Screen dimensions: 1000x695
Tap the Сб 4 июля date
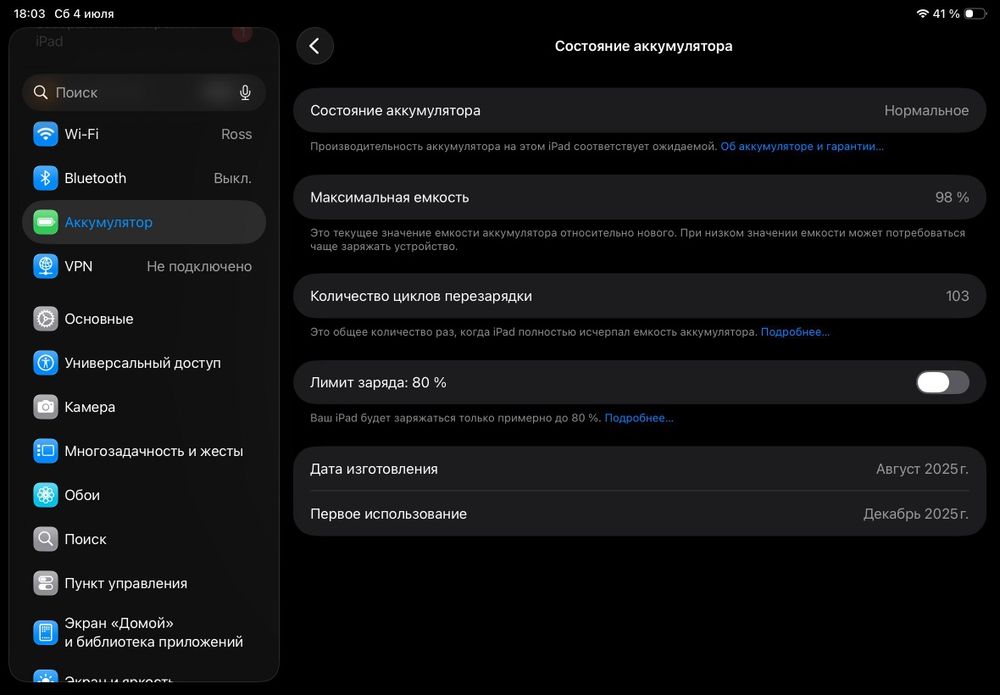84,13
